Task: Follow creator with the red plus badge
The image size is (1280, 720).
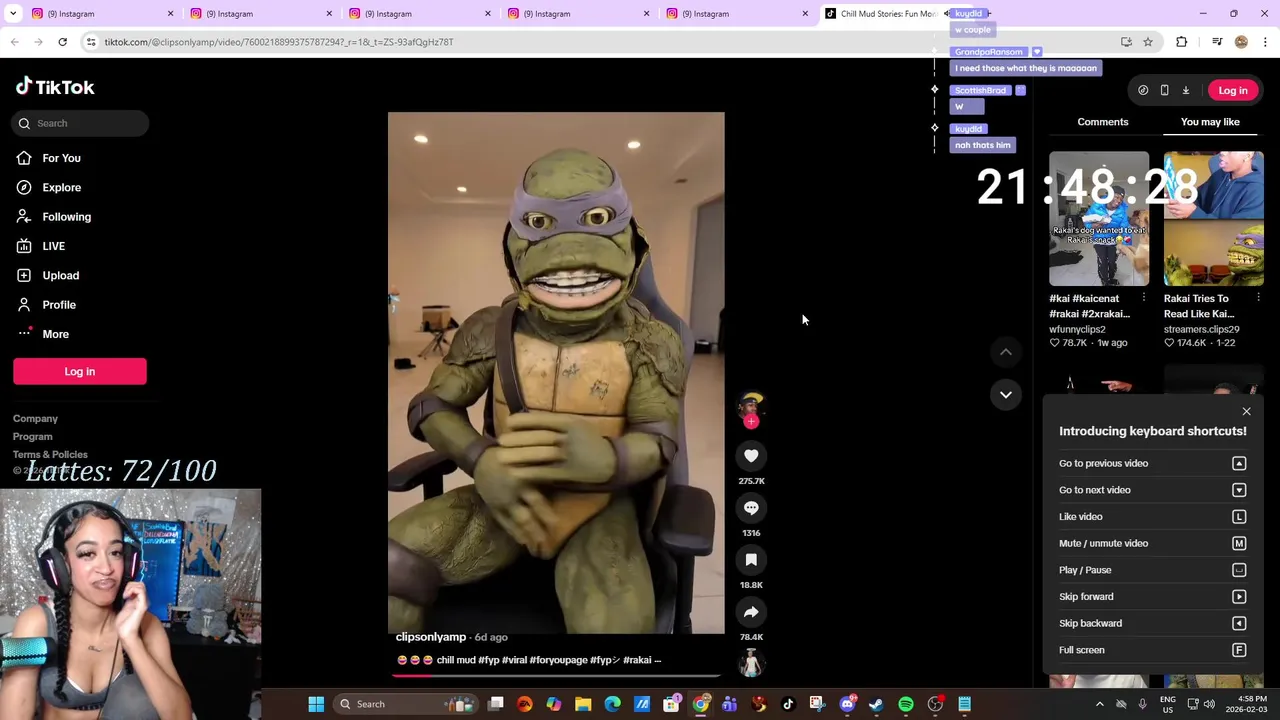Action: pos(751,422)
